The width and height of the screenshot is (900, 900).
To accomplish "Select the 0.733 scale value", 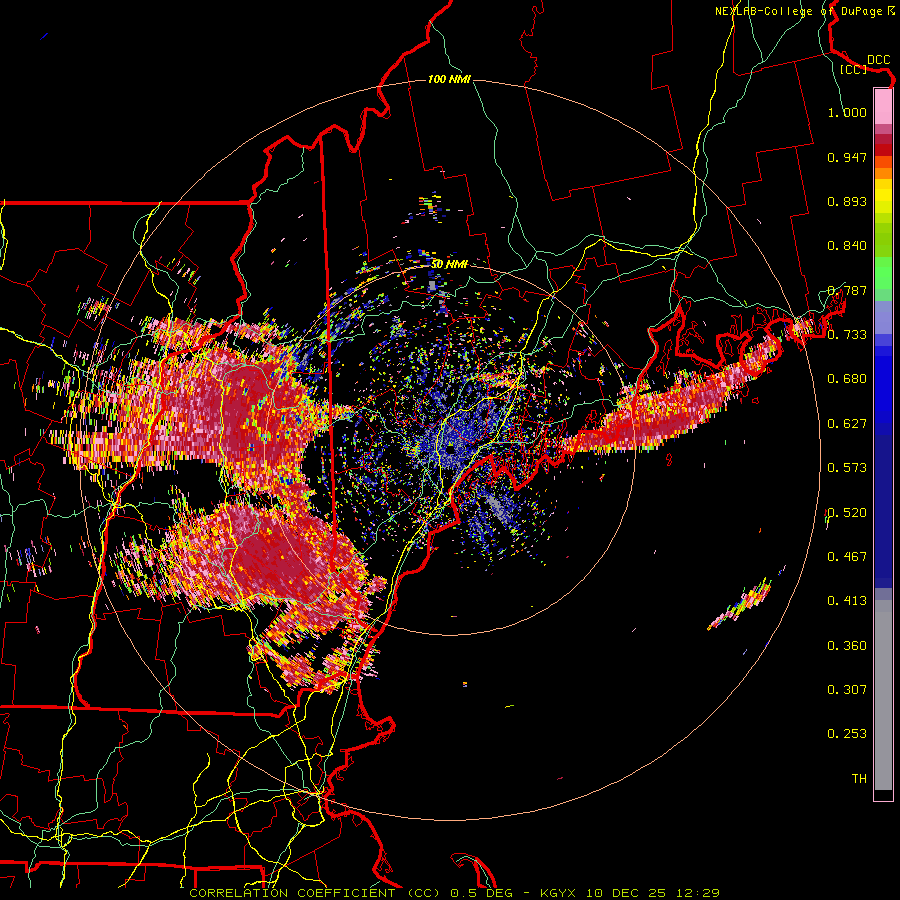I will coord(847,335).
